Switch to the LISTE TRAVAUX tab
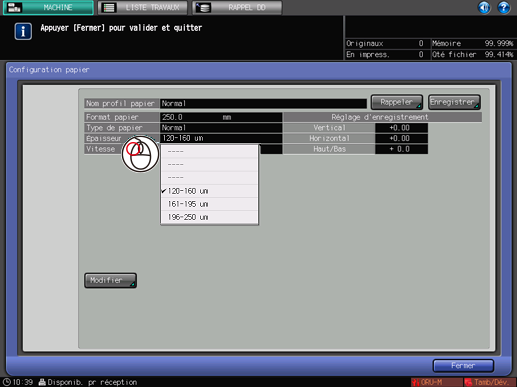This screenshot has height=387, width=517. 143,7
